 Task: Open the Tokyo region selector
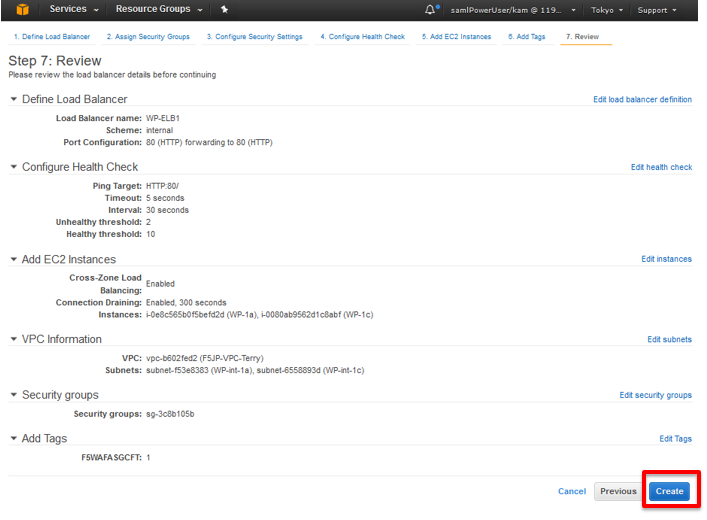click(x=606, y=10)
